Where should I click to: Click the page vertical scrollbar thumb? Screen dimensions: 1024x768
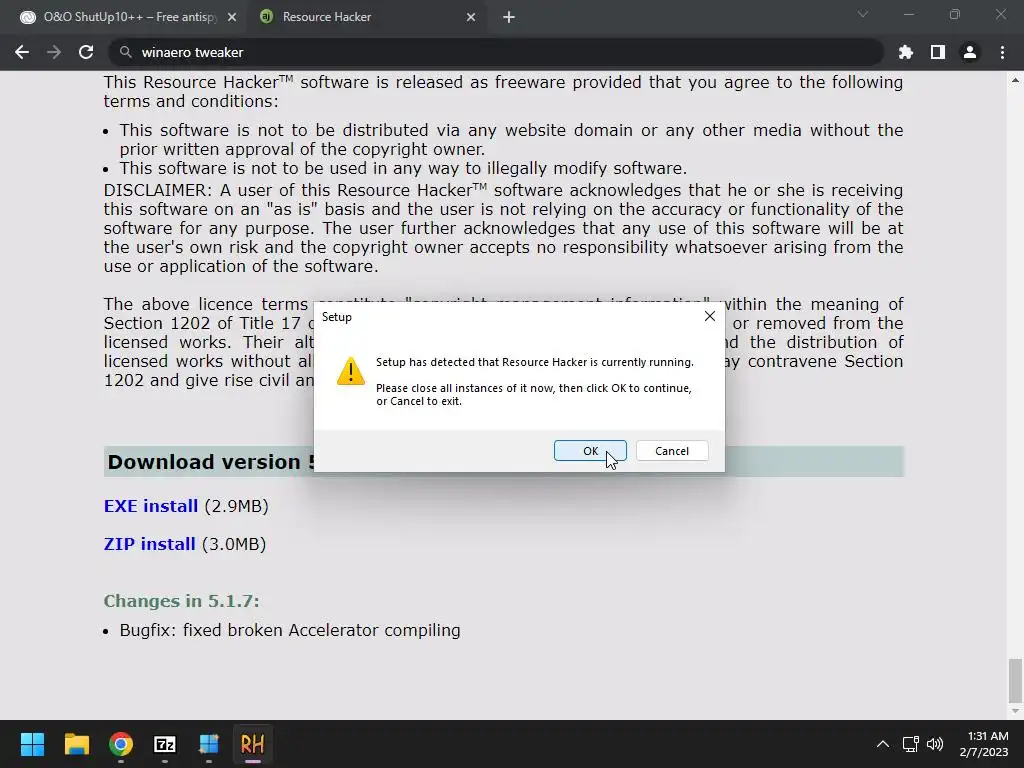click(x=1015, y=679)
